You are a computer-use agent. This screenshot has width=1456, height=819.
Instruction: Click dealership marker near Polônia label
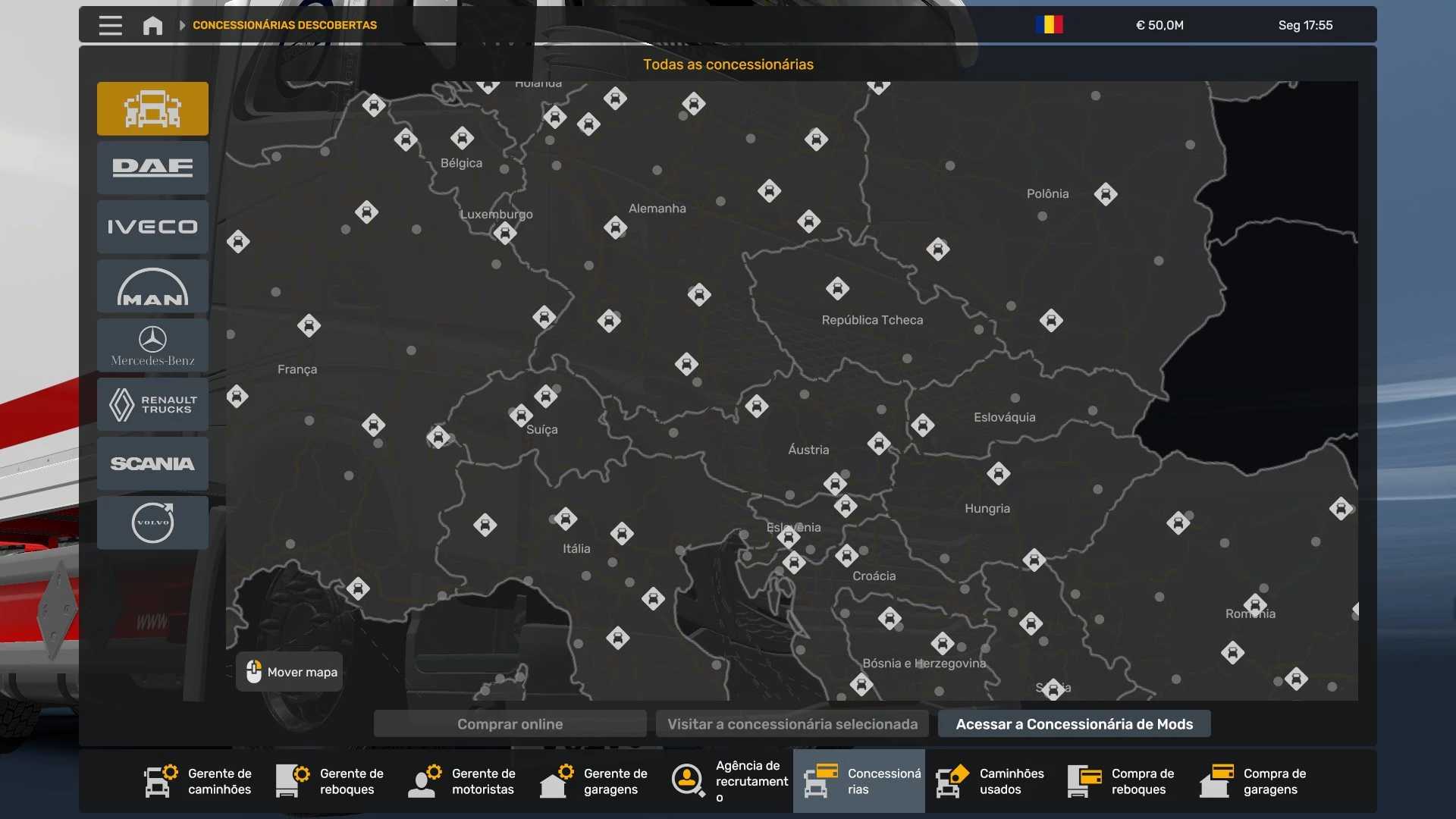[1106, 194]
